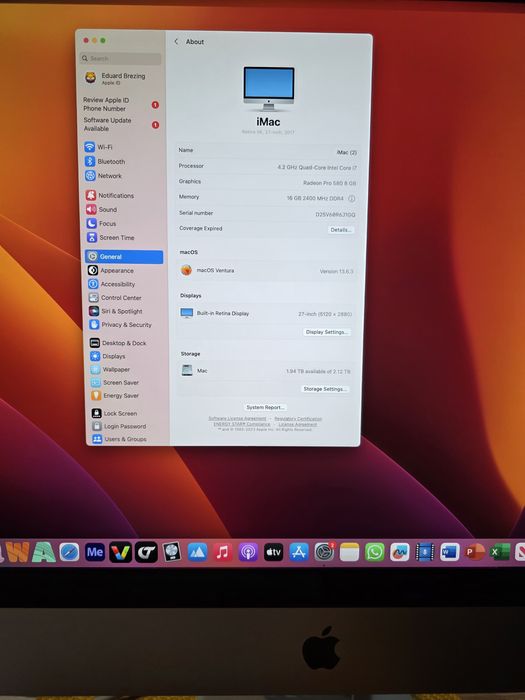Go back using the arrow beside About

pyautogui.click(x=176, y=42)
